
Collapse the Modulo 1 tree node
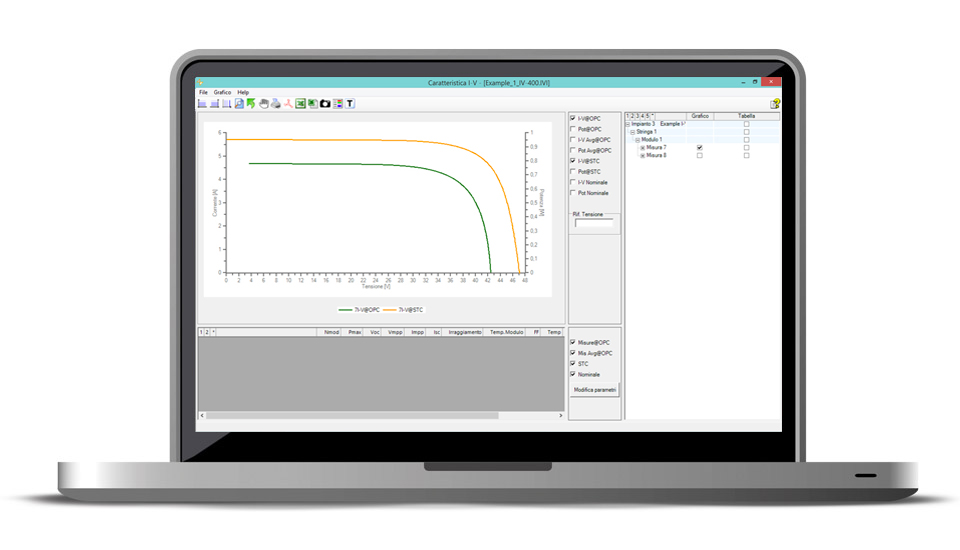637,140
